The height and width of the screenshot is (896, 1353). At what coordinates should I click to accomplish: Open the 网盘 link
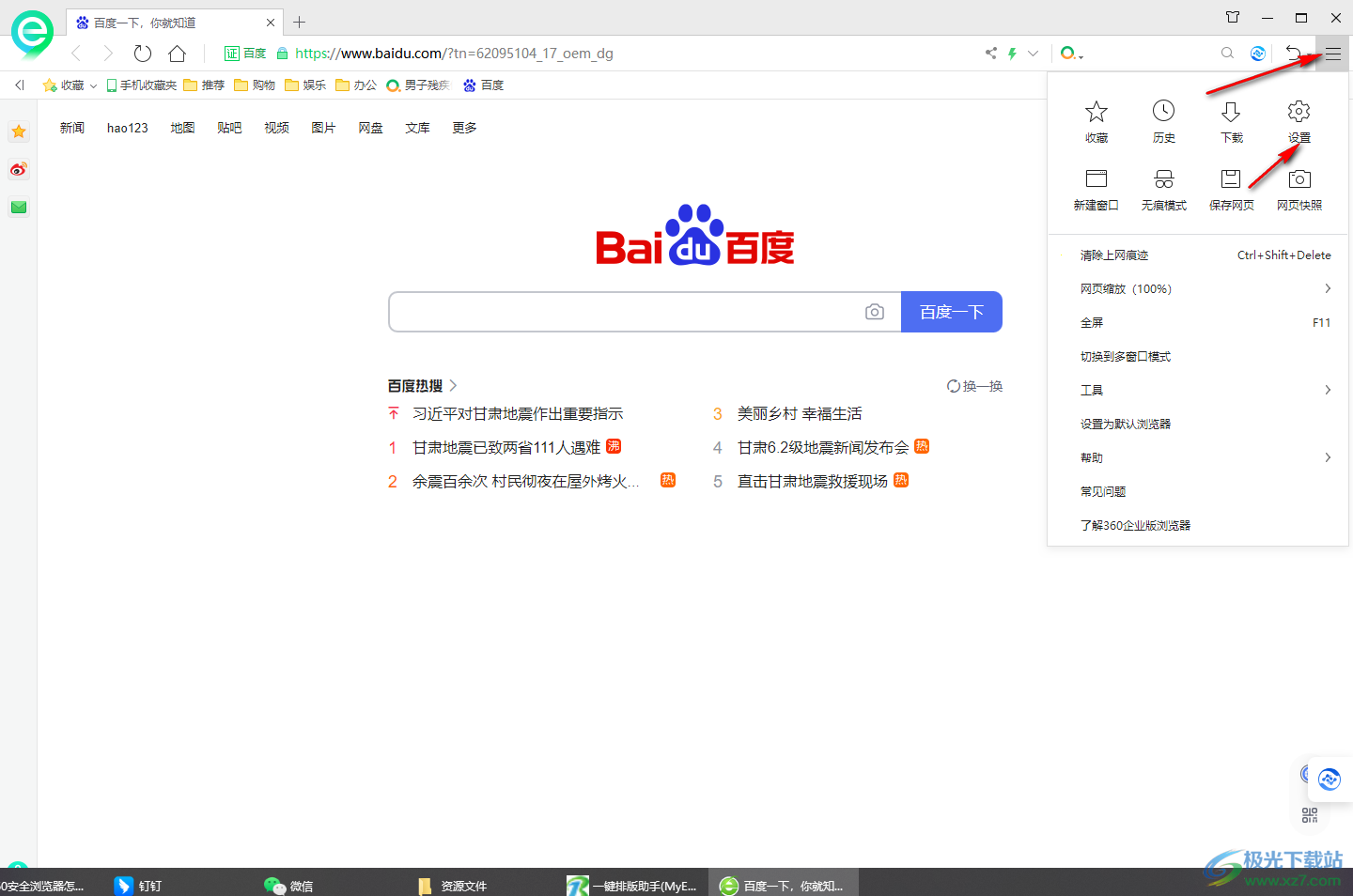click(x=370, y=128)
